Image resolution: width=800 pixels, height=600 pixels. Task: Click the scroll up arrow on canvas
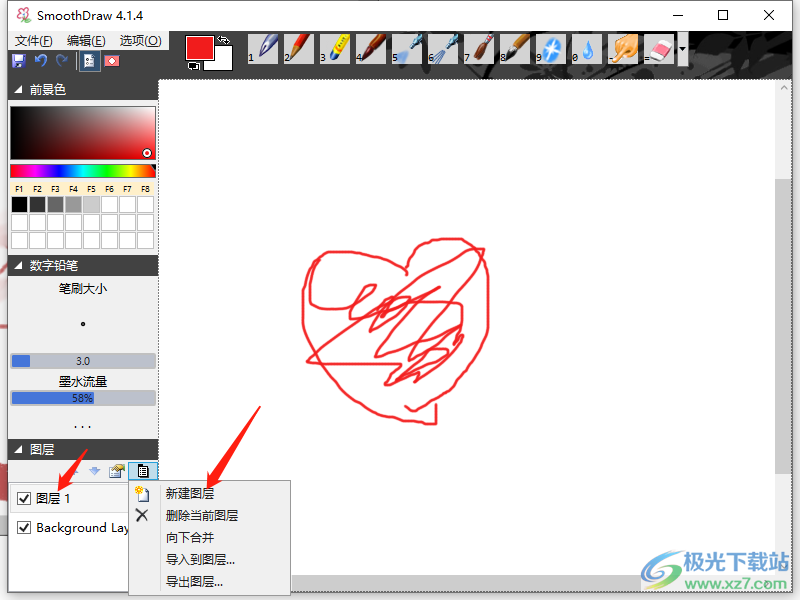coord(783,88)
